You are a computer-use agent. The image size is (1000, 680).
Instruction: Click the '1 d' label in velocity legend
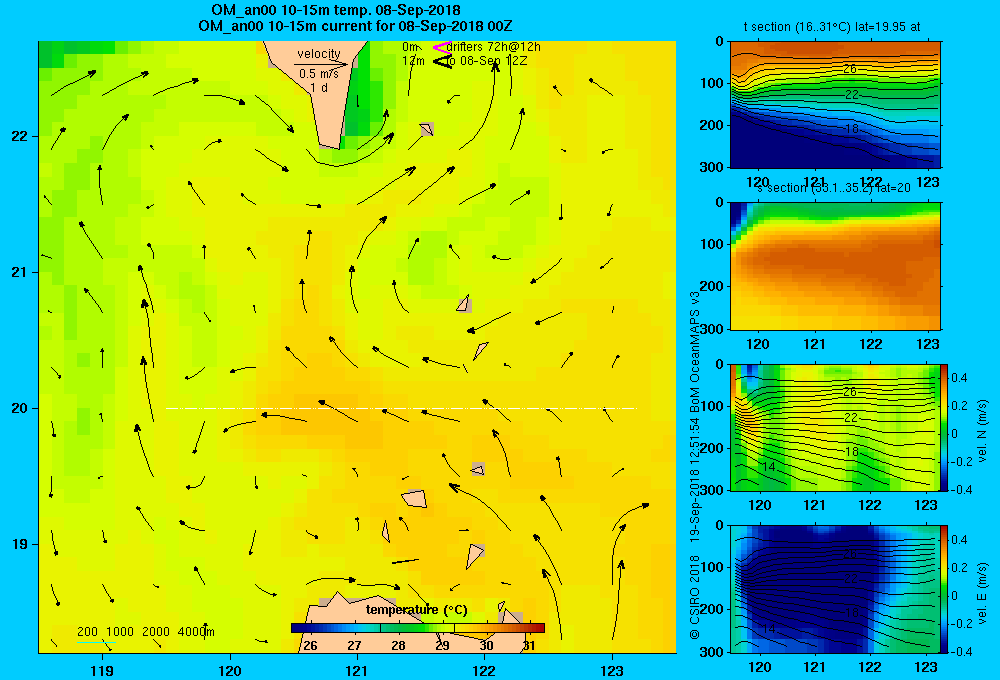pyautogui.click(x=319, y=87)
